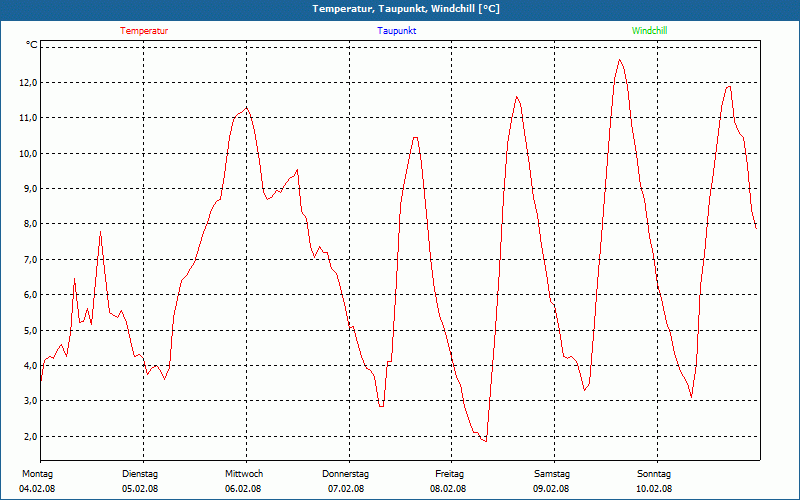
Task: Click the red Temperatur legend label
Action: [x=144, y=31]
